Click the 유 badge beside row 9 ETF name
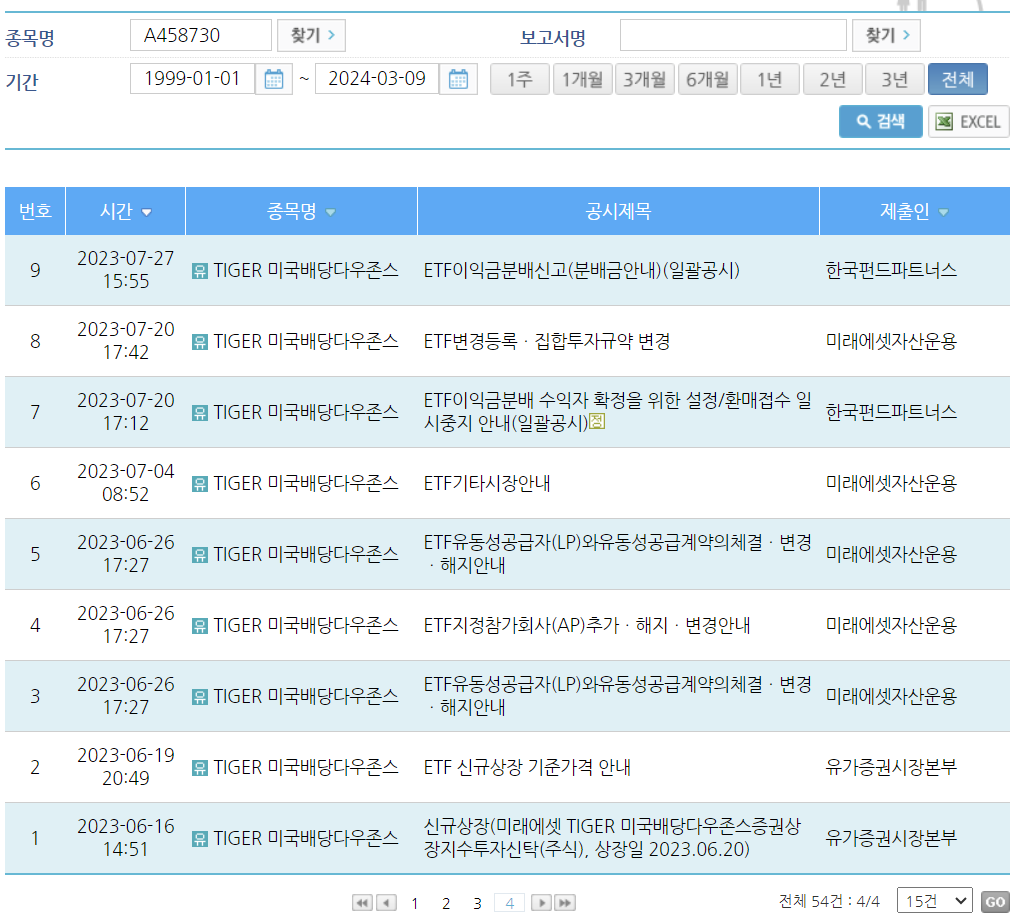This screenshot has width=1013, height=916. pyautogui.click(x=199, y=271)
